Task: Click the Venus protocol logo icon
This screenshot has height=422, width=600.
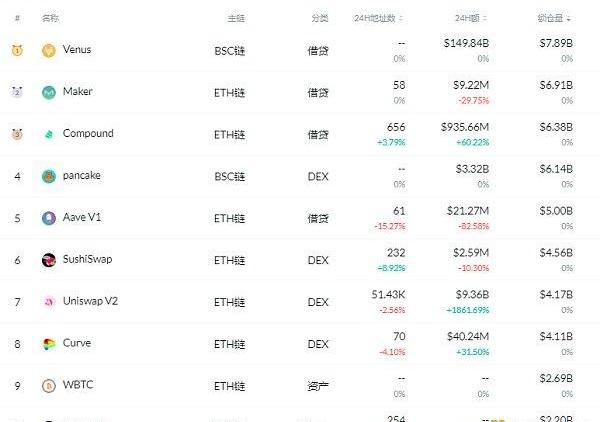Action: (x=49, y=50)
